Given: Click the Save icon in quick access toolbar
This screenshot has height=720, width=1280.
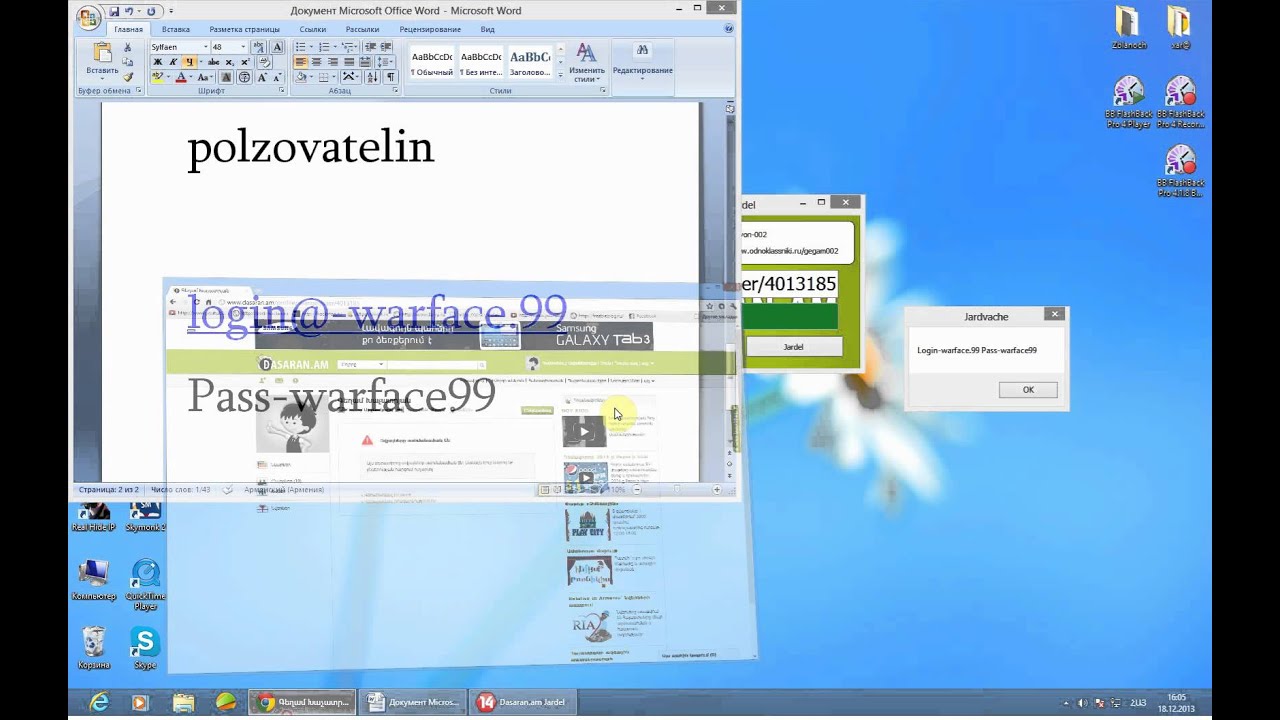Looking at the screenshot, I should pyautogui.click(x=114, y=12).
